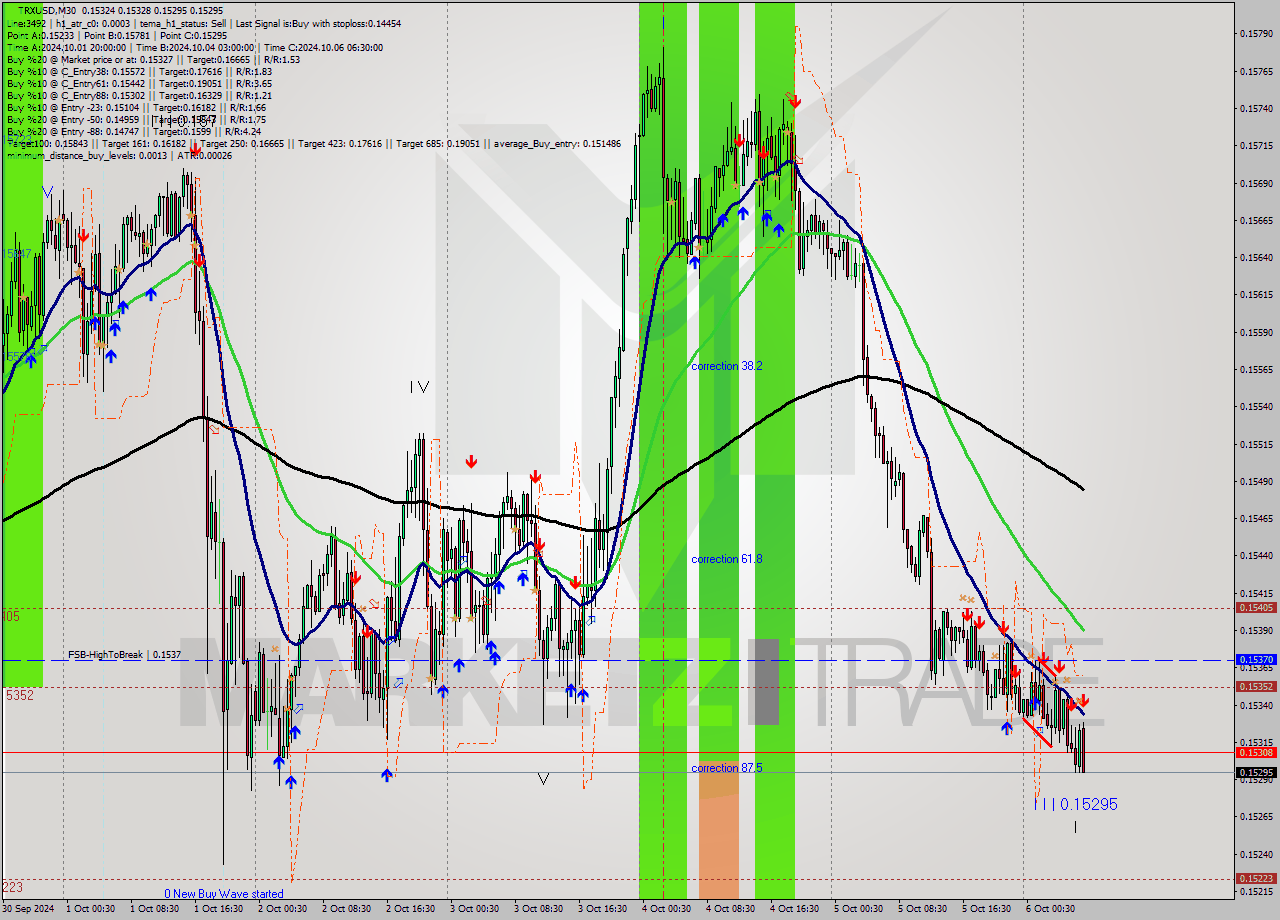The width and height of the screenshot is (1280, 920).
Task: Click the 'FSB-HighToBreak | 0.1537' label
Action: 125,654
